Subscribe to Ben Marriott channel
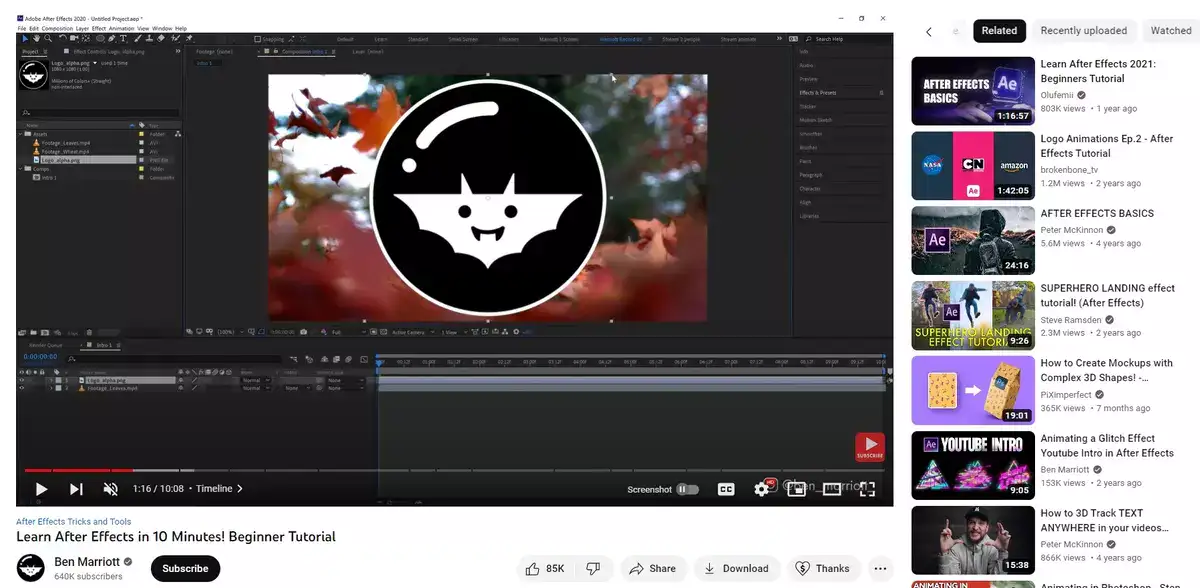The image size is (1200, 588). [x=185, y=568]
